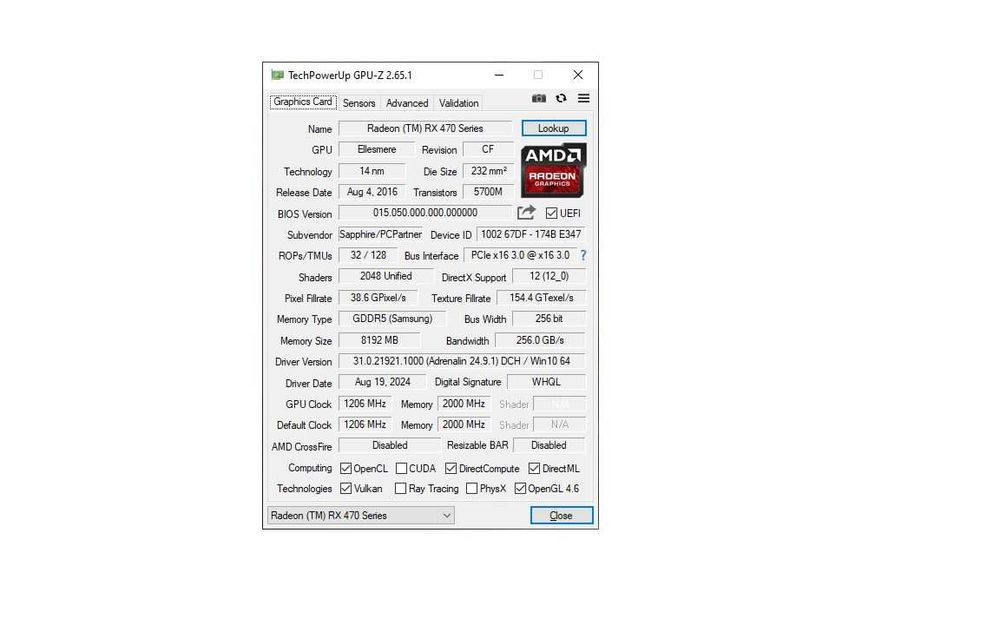Toggle the DirectML checkbox
The height and width of the screenshot is (625, 1000).
coord(534,468)
